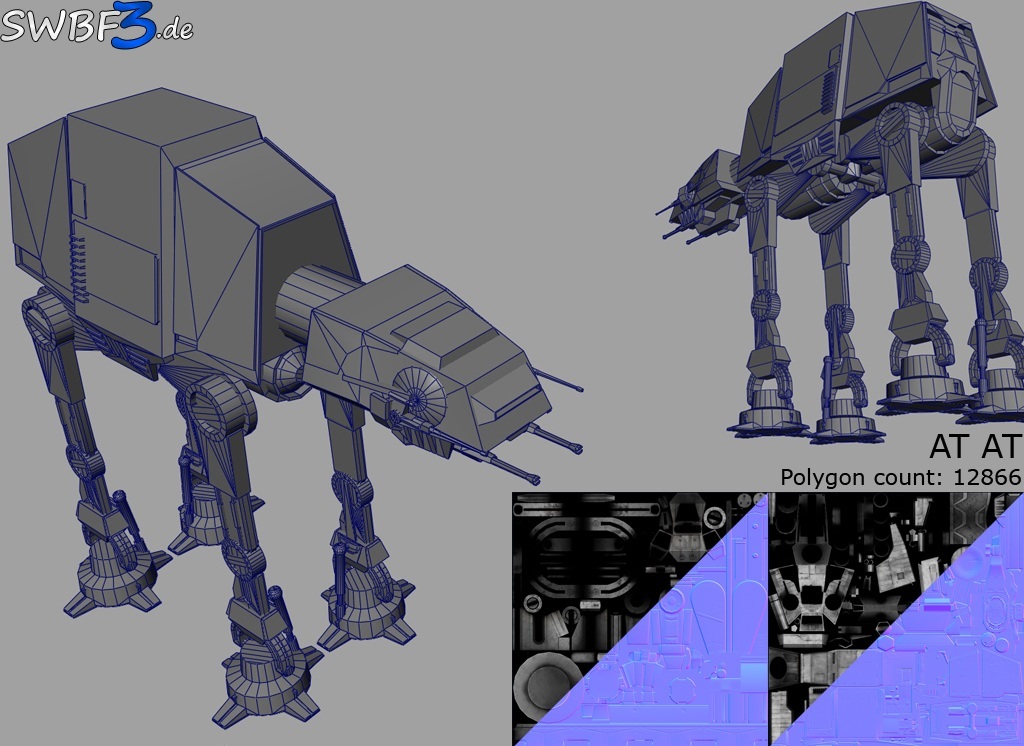Click the large AT-AT wireframe model

tap(294, 408)
